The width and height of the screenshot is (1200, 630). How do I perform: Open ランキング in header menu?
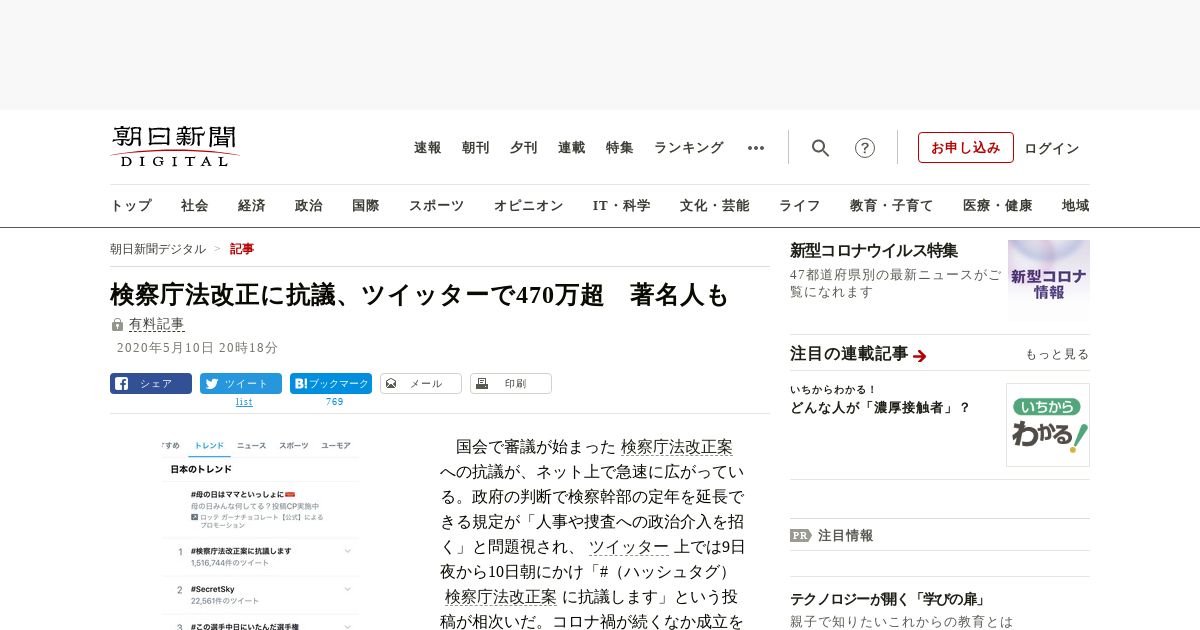(689, 148)
